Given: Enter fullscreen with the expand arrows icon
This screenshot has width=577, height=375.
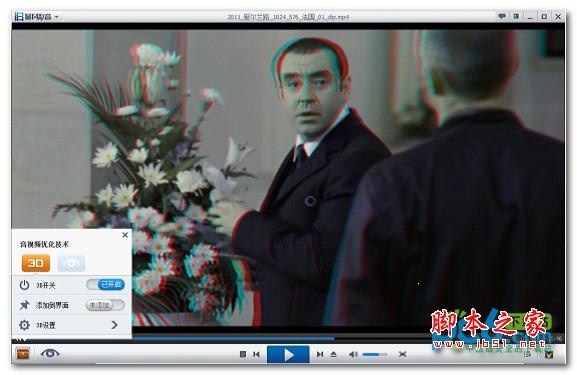Looking at the screenshot, I should point(403,354).
